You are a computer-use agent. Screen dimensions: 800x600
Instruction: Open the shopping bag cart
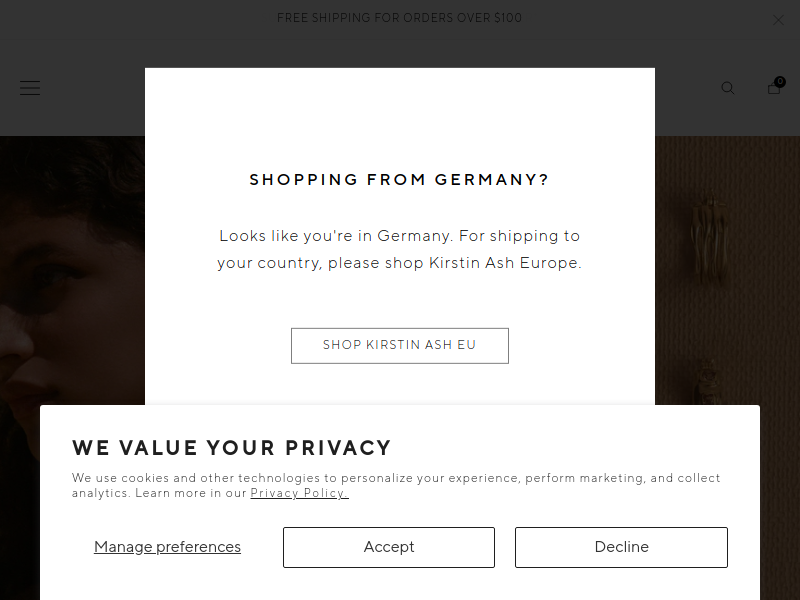point(773,88)
